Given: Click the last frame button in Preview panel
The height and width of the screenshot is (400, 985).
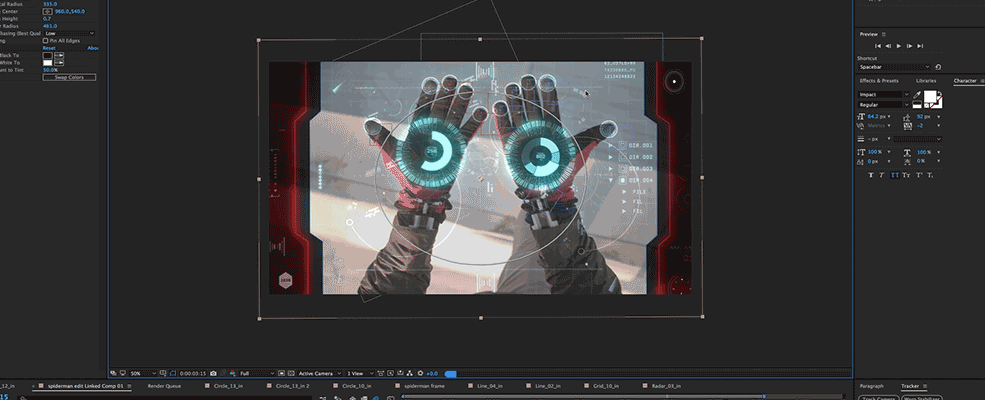Looking at the screenshot, I should click(920, 46).
